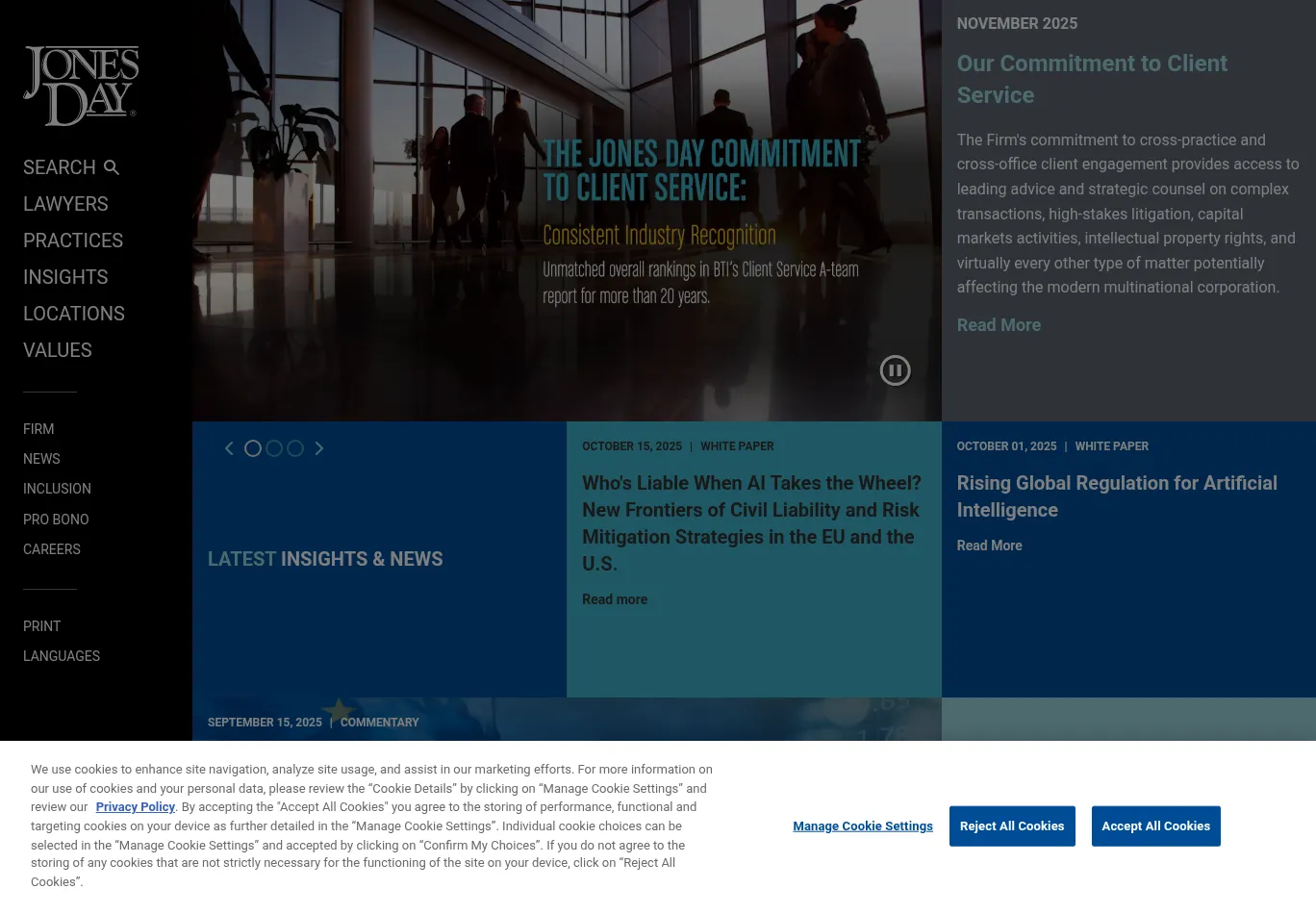Open the Privacy Policy link
Viewport: 1316px width, 914px height.
[135, 807]
